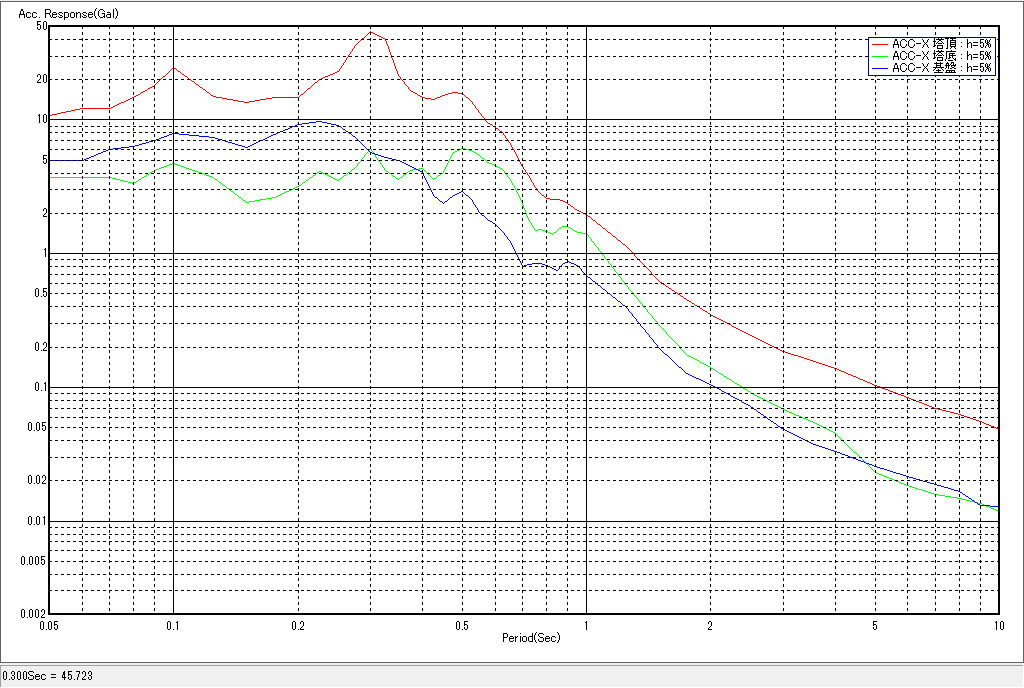This screenshot has width=1024, height=688.
Task: Click the 0.002 tick label on the vertical axis
Action: [34, 613]
